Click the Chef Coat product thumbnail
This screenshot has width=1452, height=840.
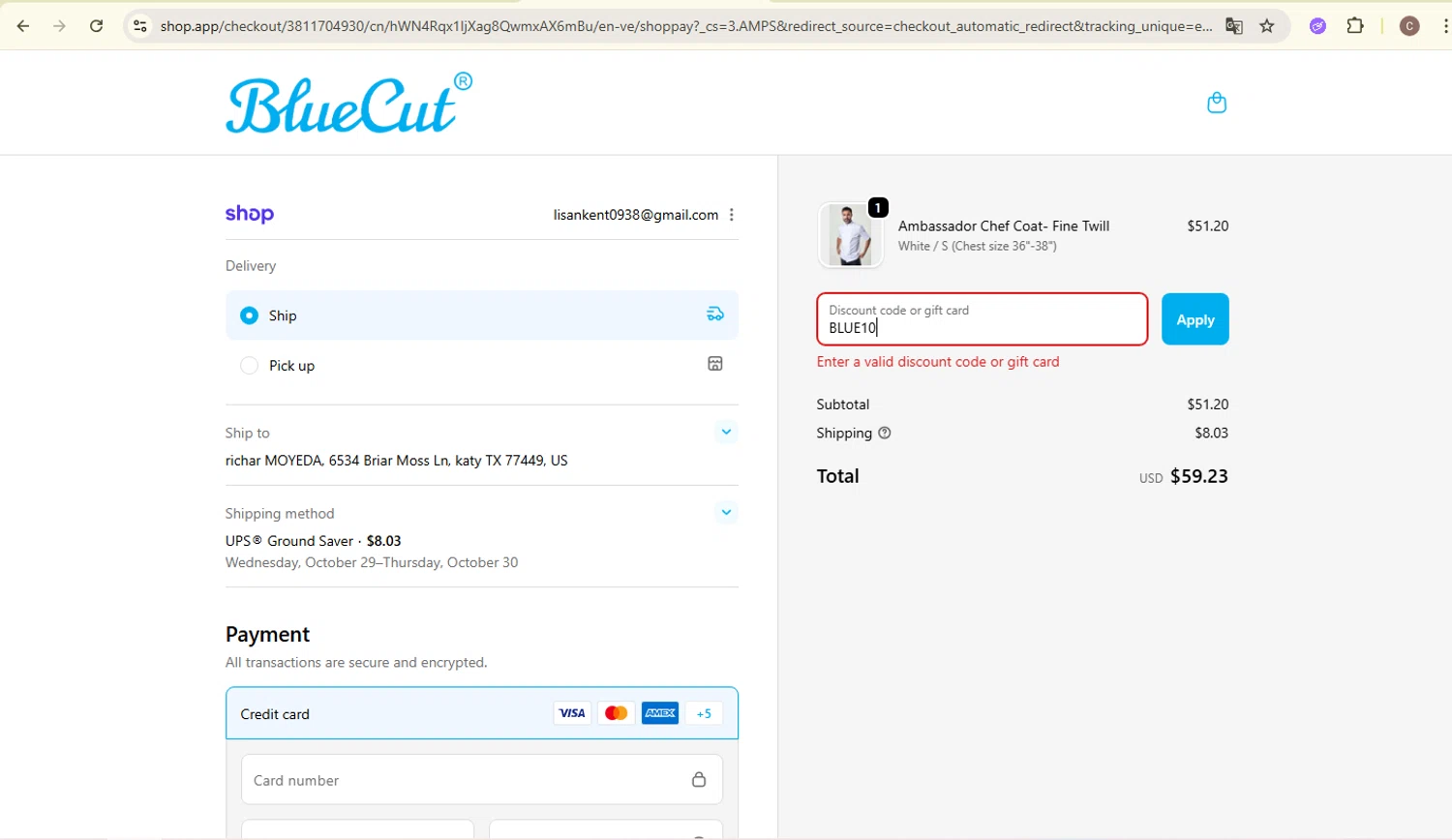pyautogui.click(x=851, y=234)
